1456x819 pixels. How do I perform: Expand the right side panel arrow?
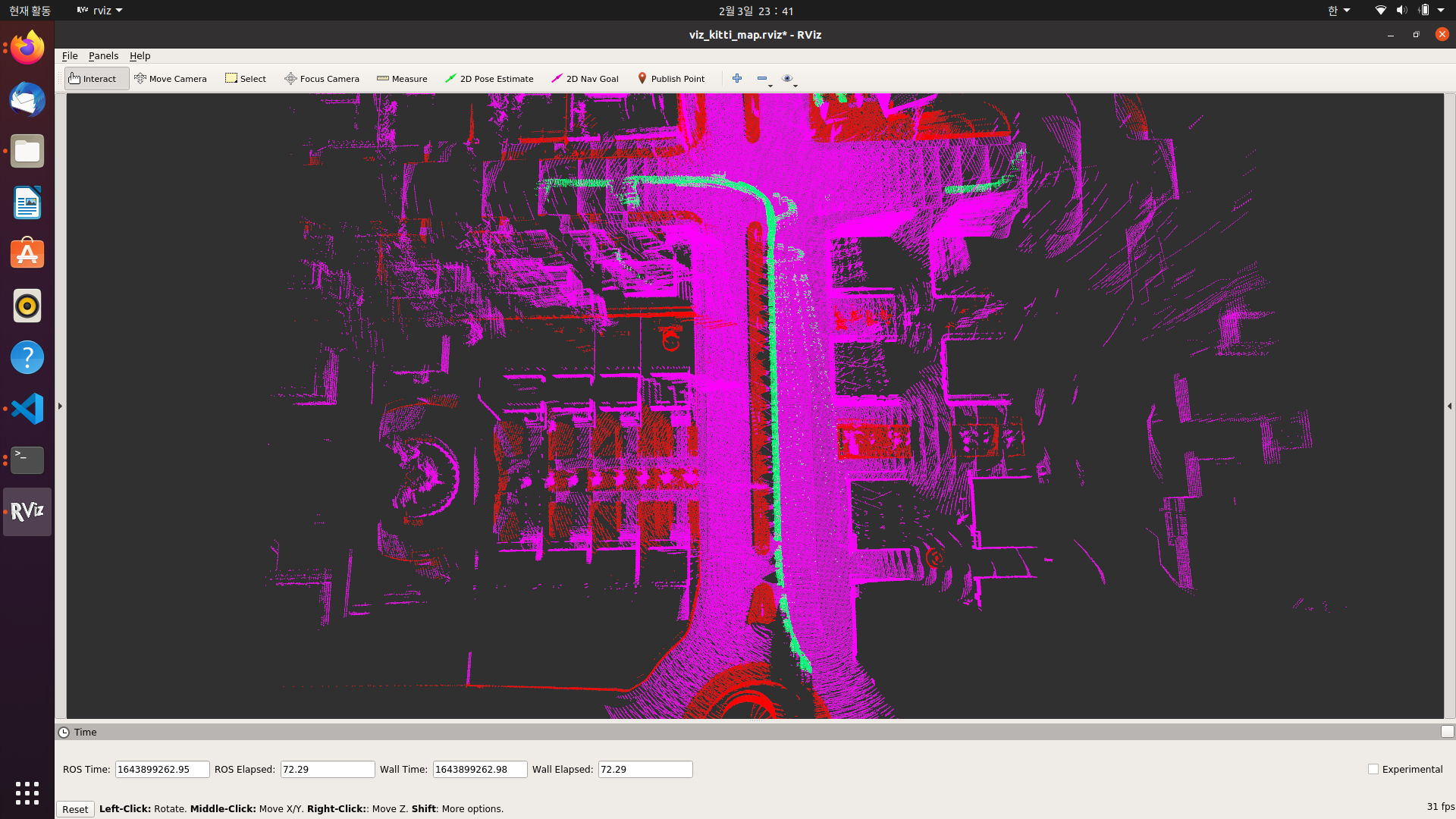coord(1450,406)
